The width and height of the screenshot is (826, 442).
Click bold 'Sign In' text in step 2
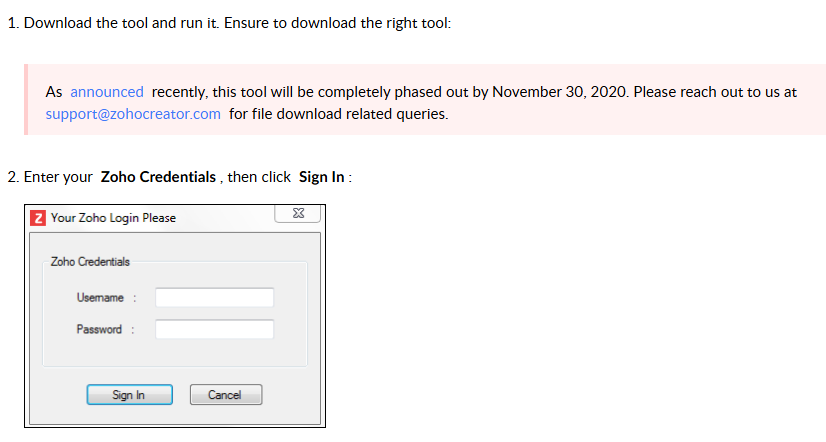point(321,177)
